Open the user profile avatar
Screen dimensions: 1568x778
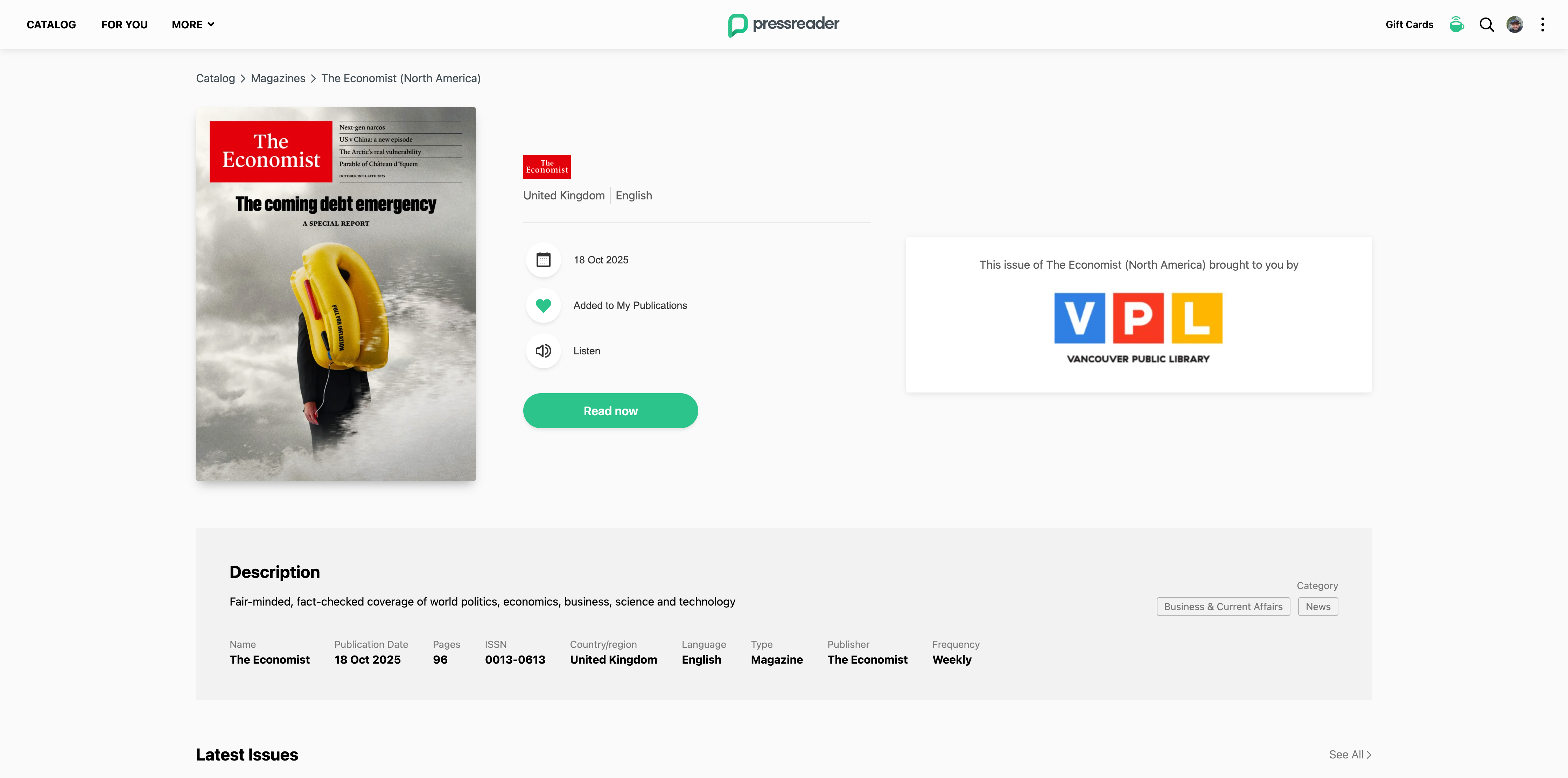pos(1514,24)
